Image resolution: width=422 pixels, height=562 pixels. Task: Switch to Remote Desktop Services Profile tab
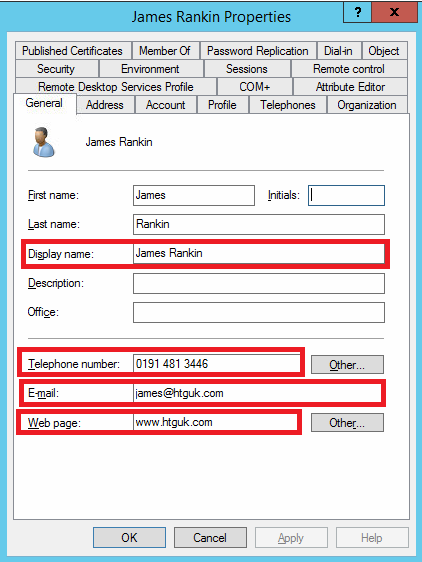[116, 87]
